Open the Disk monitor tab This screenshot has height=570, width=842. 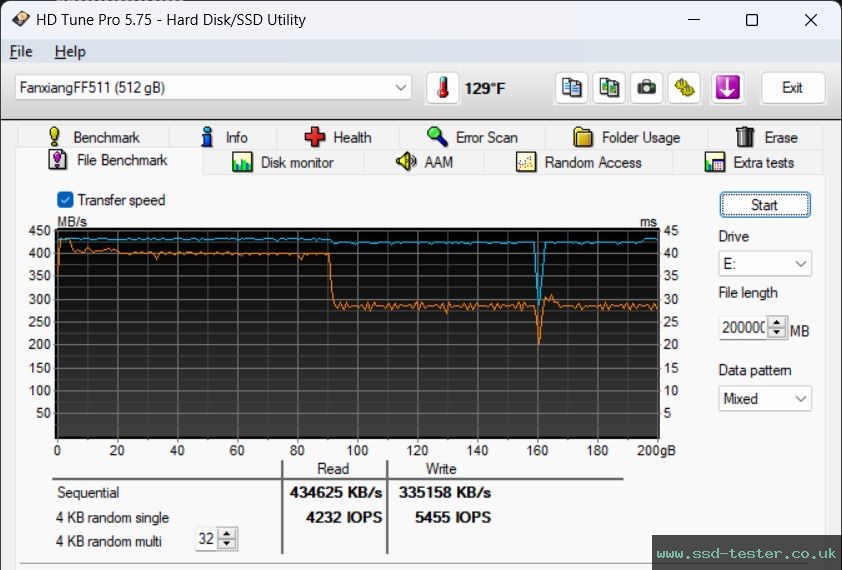point(283,162)
